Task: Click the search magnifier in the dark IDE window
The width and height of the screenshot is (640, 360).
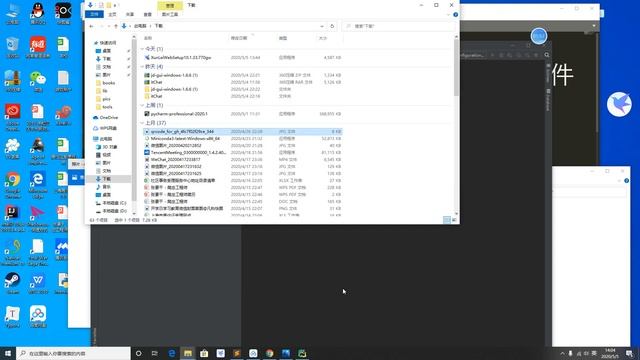Action: [x=547, y=55]
